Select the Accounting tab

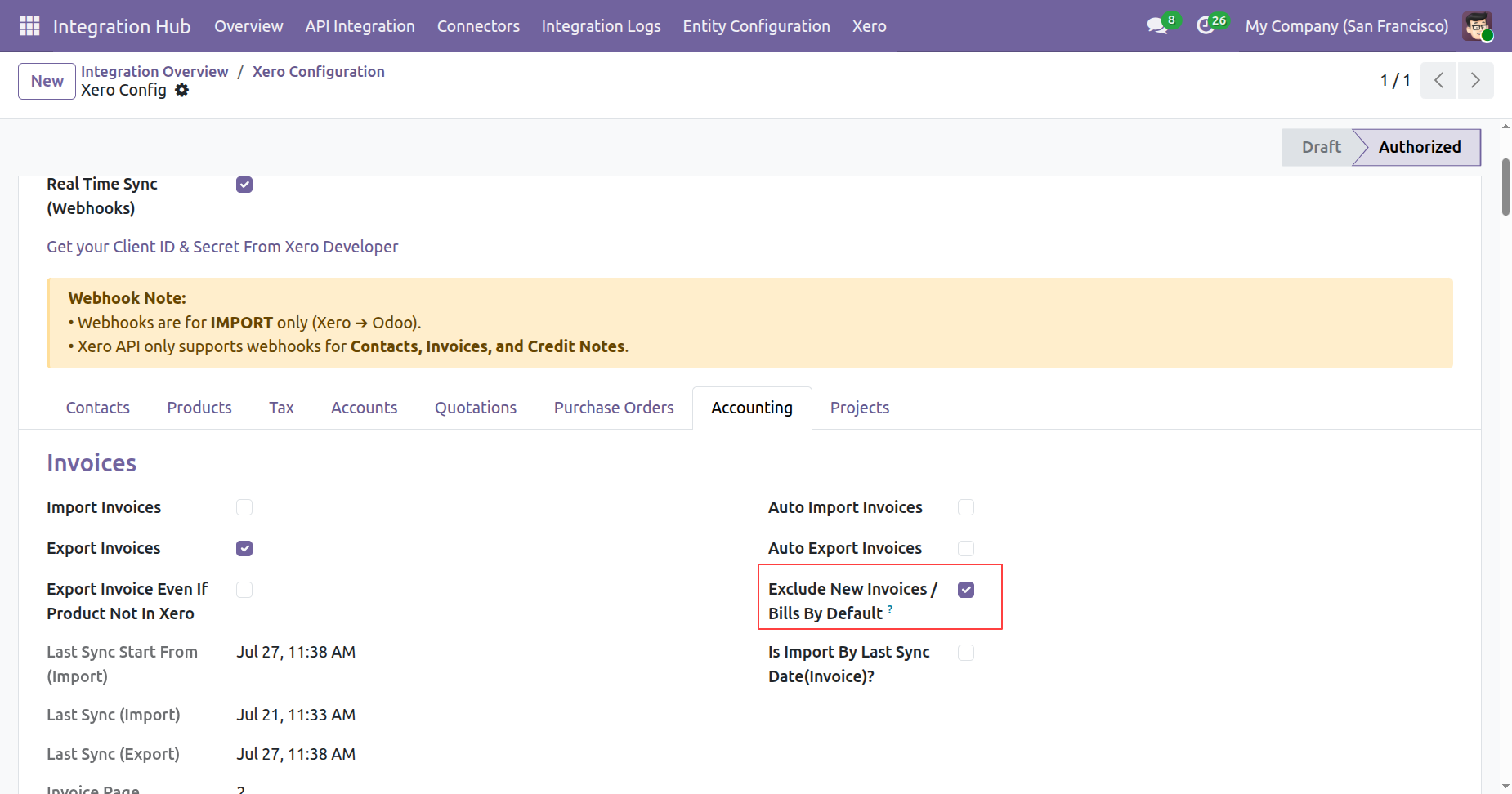coord(752,408)
